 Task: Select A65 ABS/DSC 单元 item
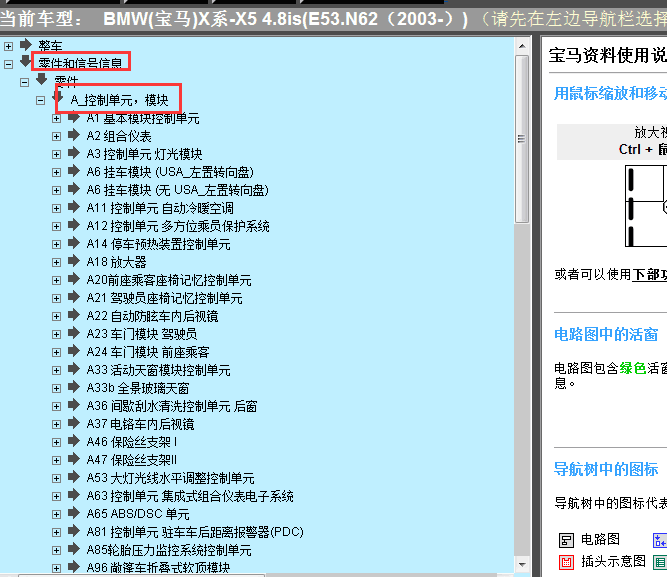pyautogui.click(x=138, y=514)
